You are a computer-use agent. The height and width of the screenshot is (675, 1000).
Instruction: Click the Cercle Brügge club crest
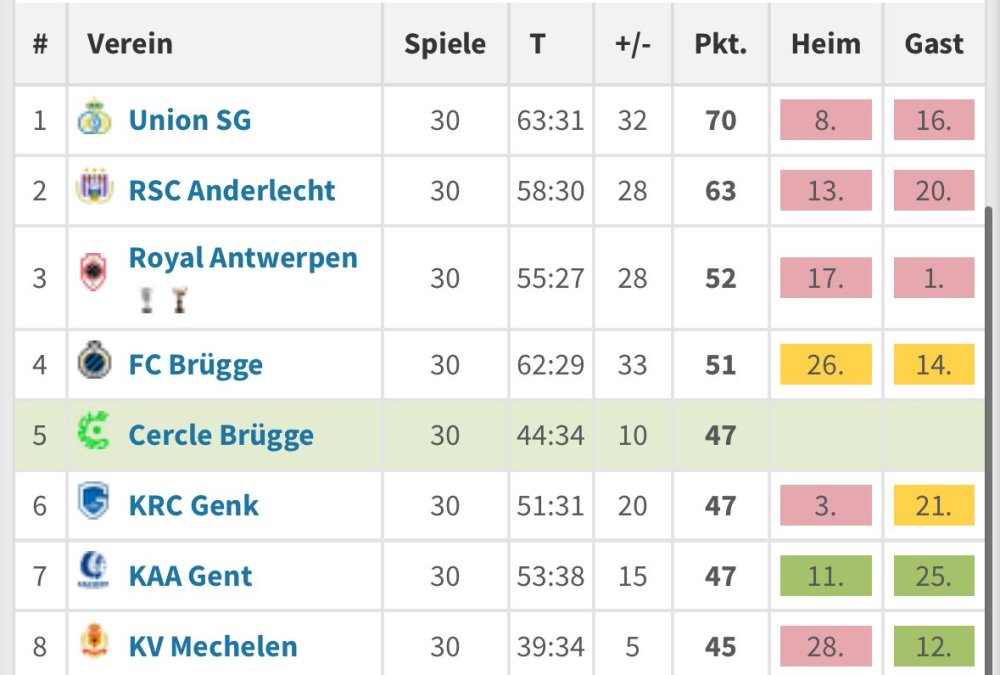click(94, 432)
